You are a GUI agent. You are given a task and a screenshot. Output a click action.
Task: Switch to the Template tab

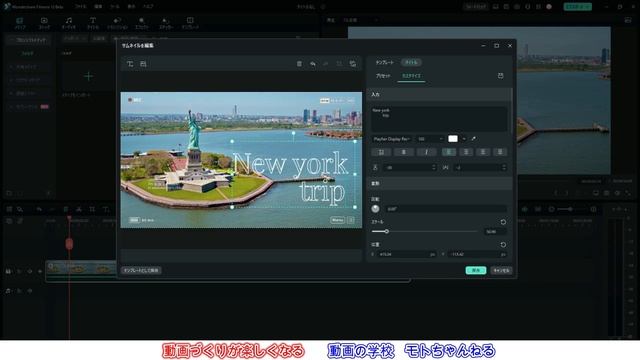(384, 62)
